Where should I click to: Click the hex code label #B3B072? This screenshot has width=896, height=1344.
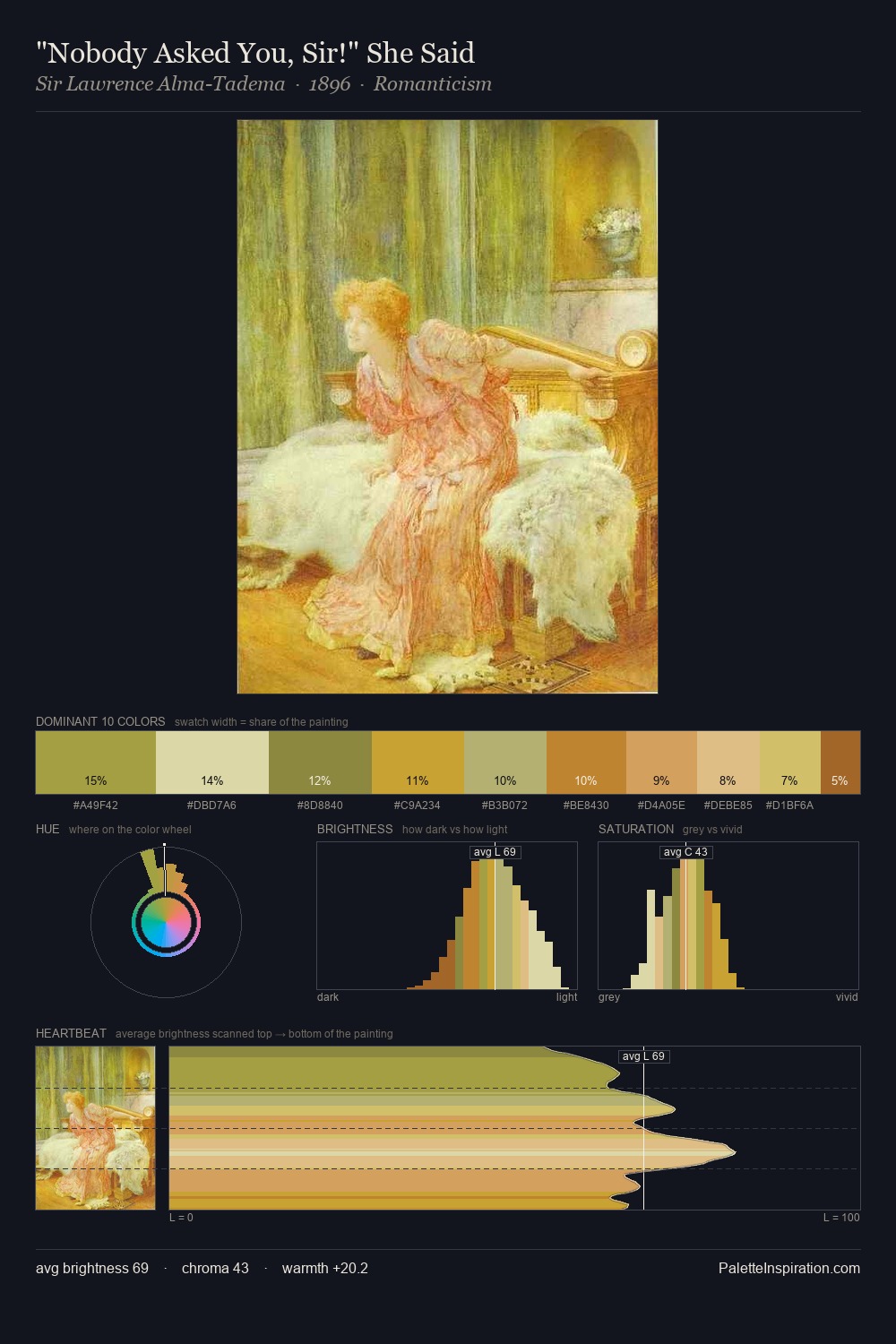[x=505, y=806]
